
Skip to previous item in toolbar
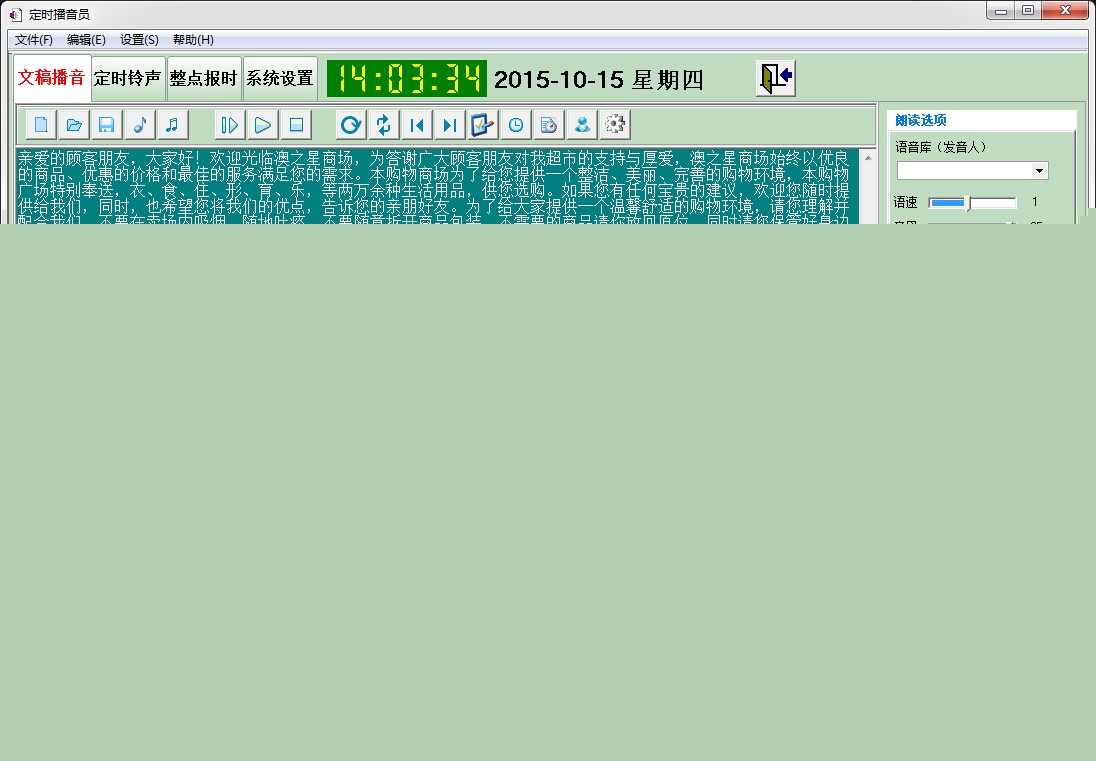[417, 125]
